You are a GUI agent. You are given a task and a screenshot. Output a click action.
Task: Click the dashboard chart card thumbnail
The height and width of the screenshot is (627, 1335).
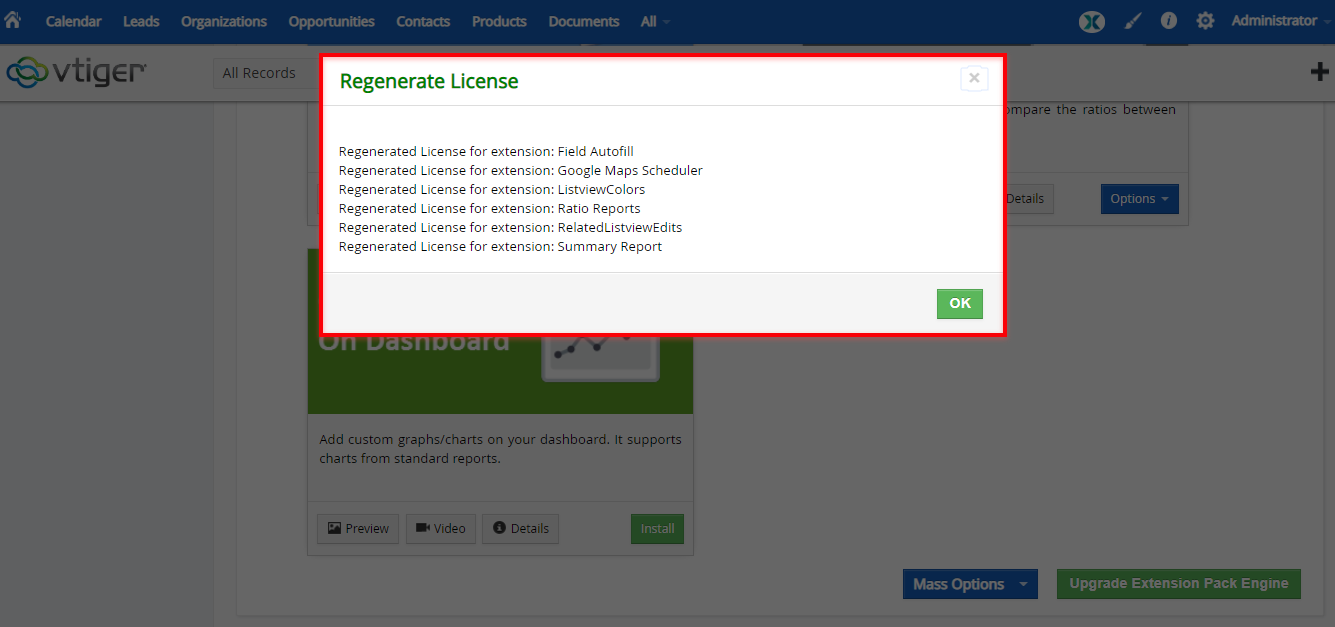pos(500,374)
